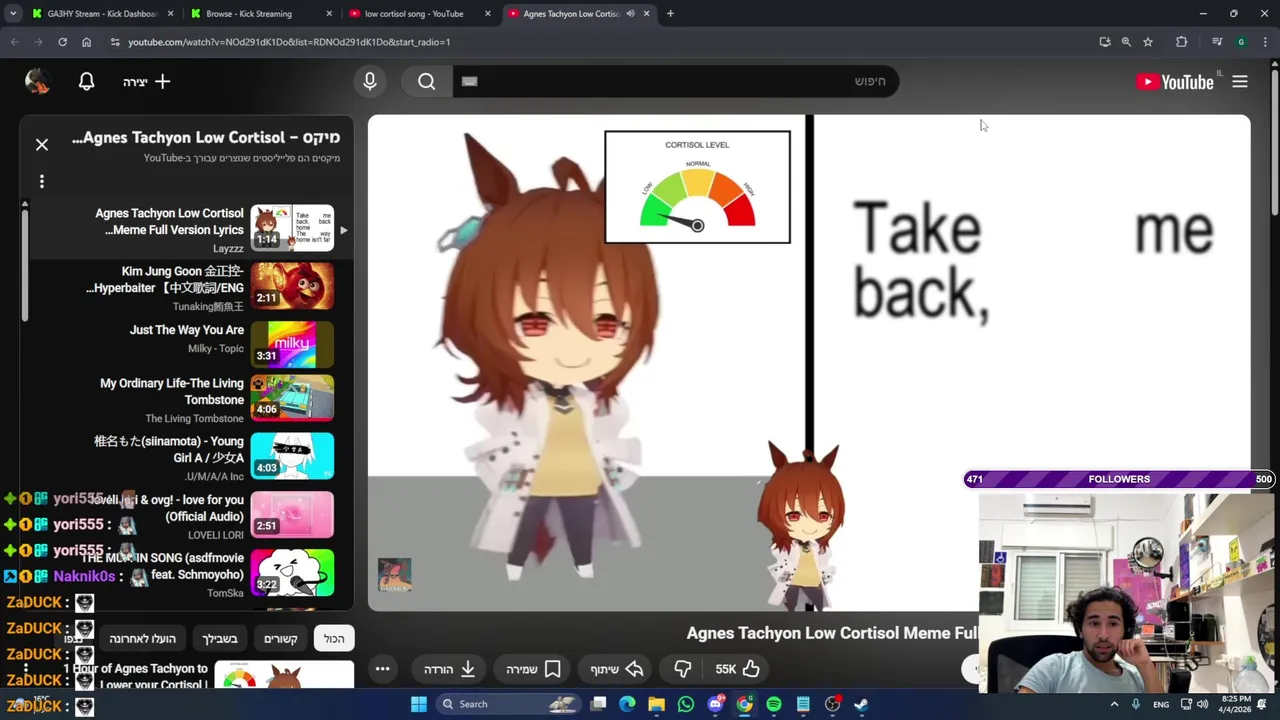Open Discord from the taskbar
This screenshot has height=720, width=1280.
tap(715, 704)
